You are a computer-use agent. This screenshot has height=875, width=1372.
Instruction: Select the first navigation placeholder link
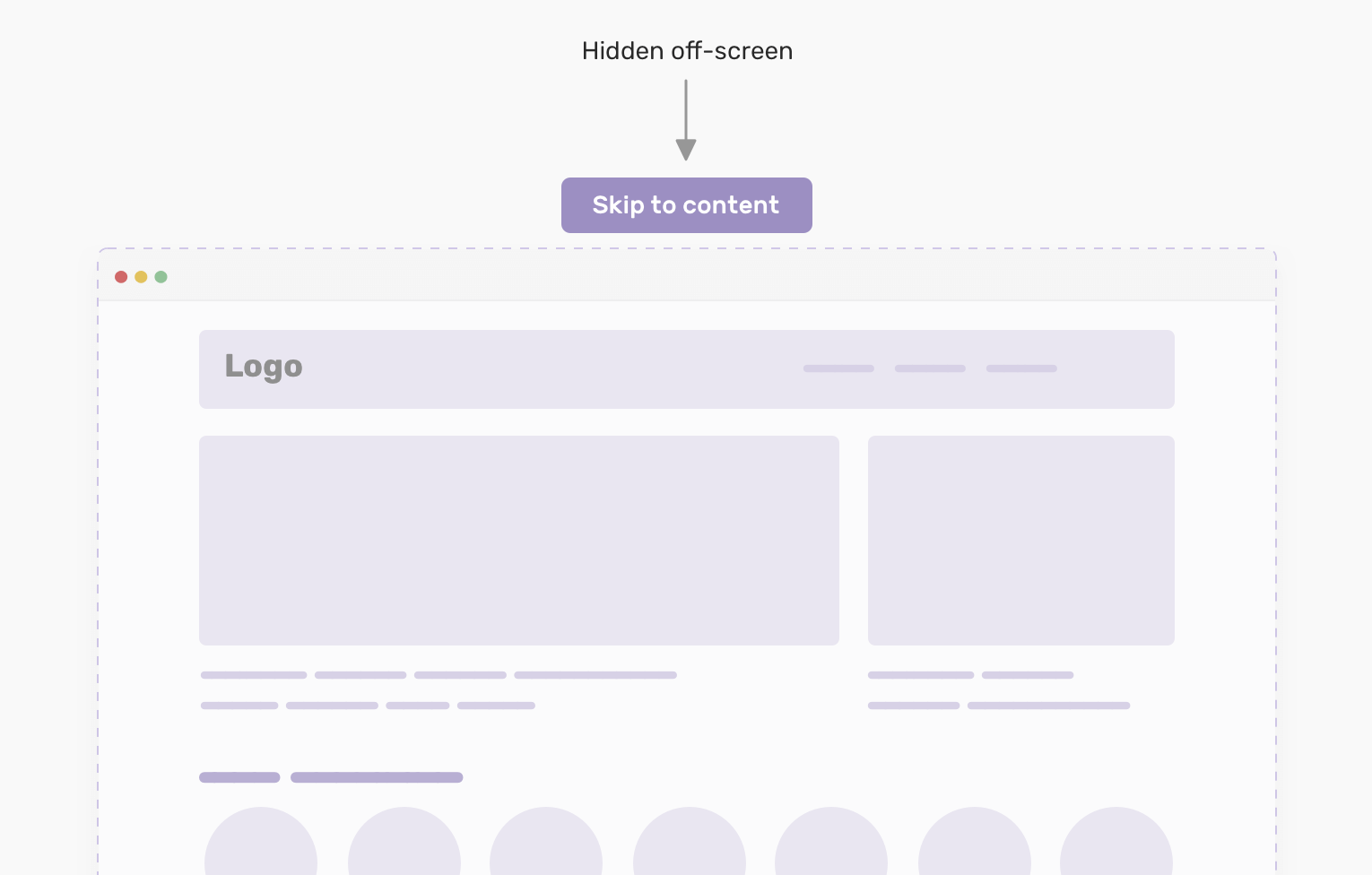pyautogui.click(x=838, y=368)
